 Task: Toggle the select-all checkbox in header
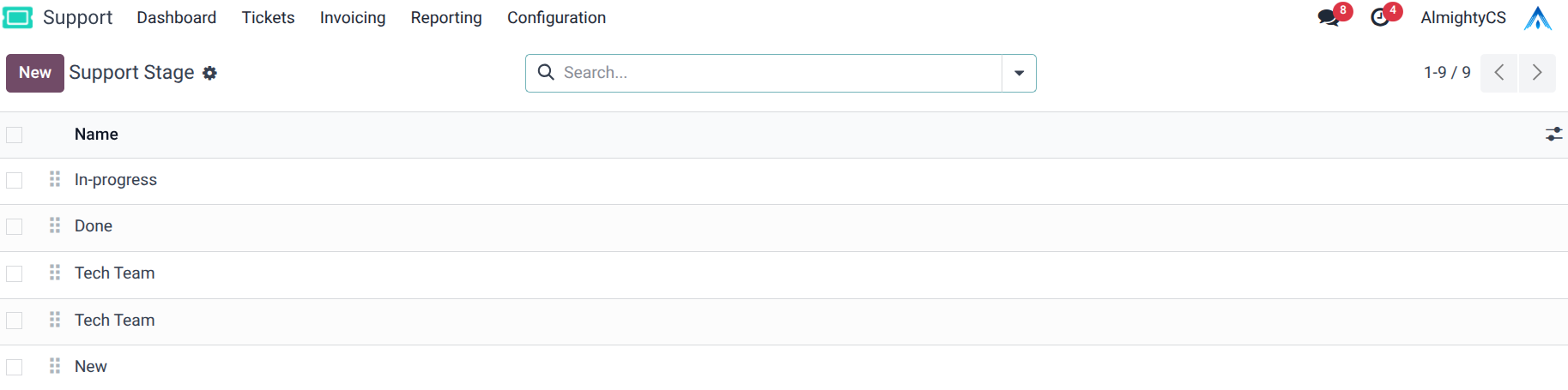(15, 135)
